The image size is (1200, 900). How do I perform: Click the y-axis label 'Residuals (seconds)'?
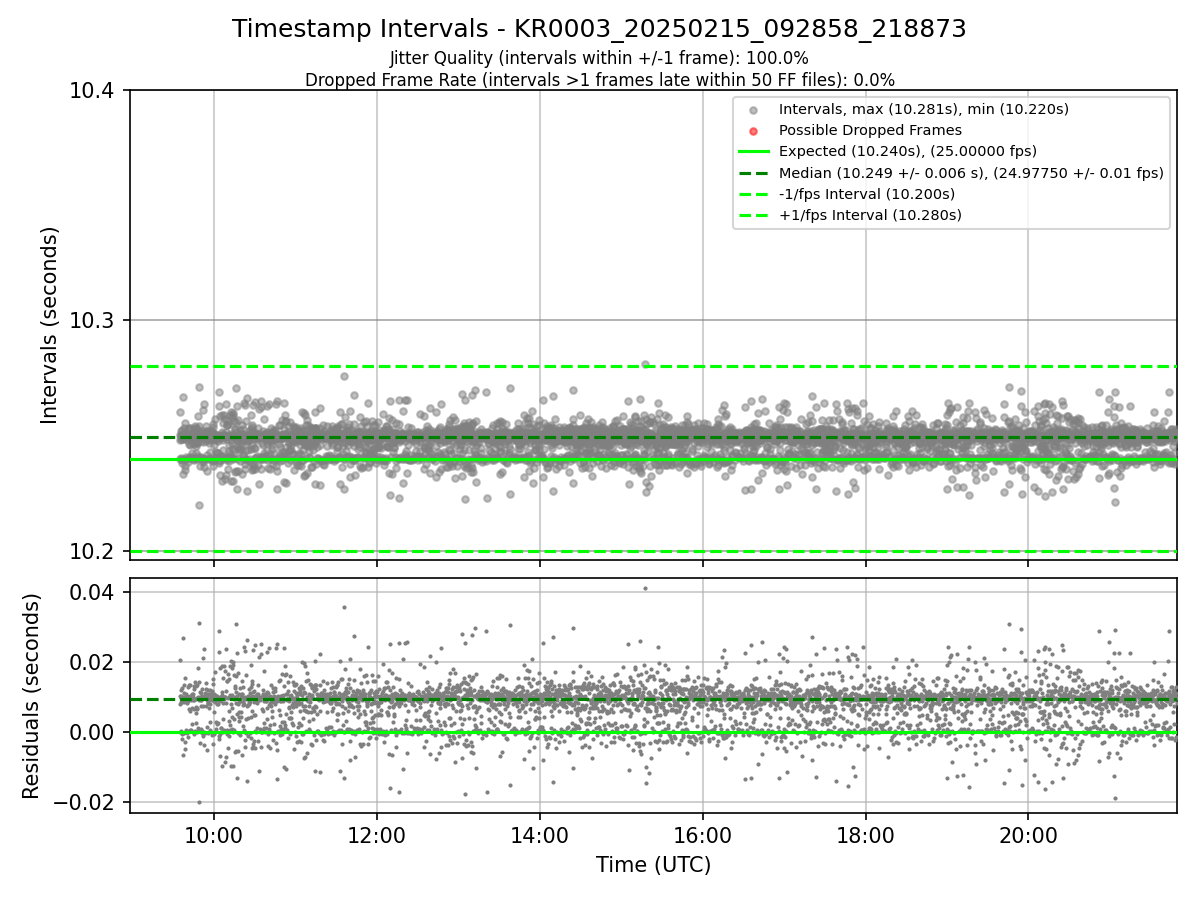coord(32,696)
